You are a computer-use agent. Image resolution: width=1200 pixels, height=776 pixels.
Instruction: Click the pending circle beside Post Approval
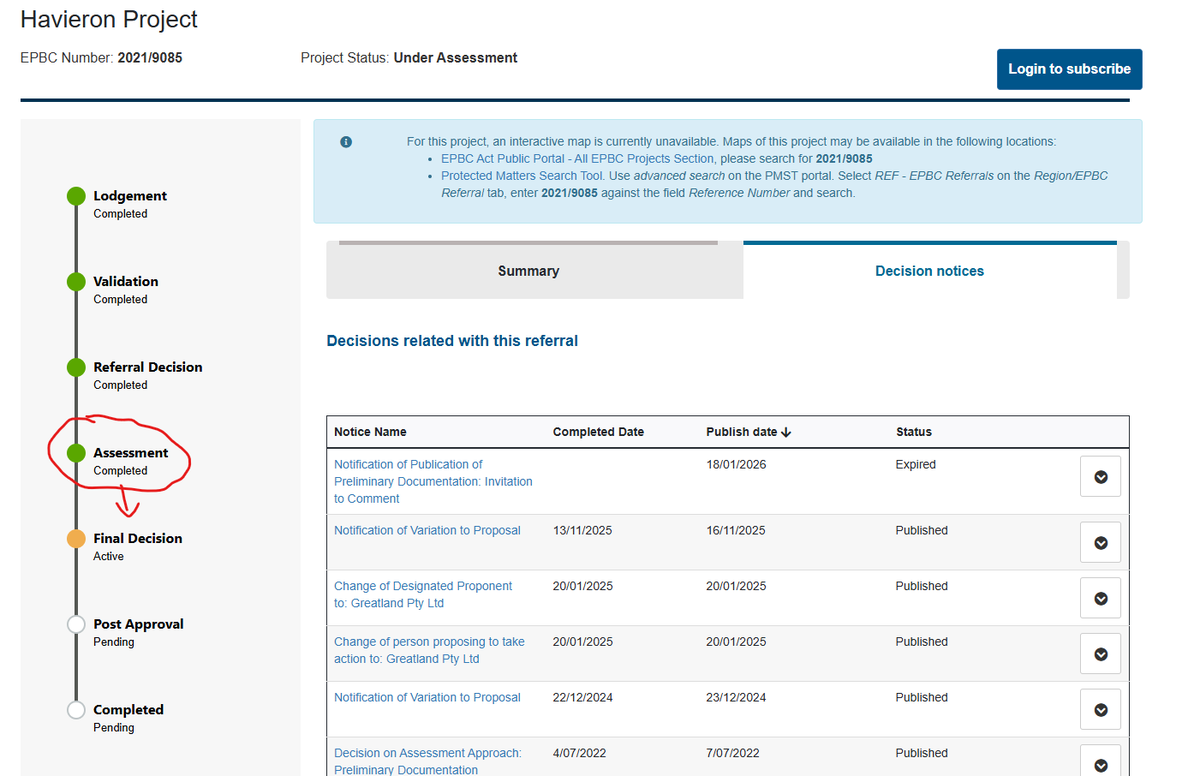(x=76, y=623)
